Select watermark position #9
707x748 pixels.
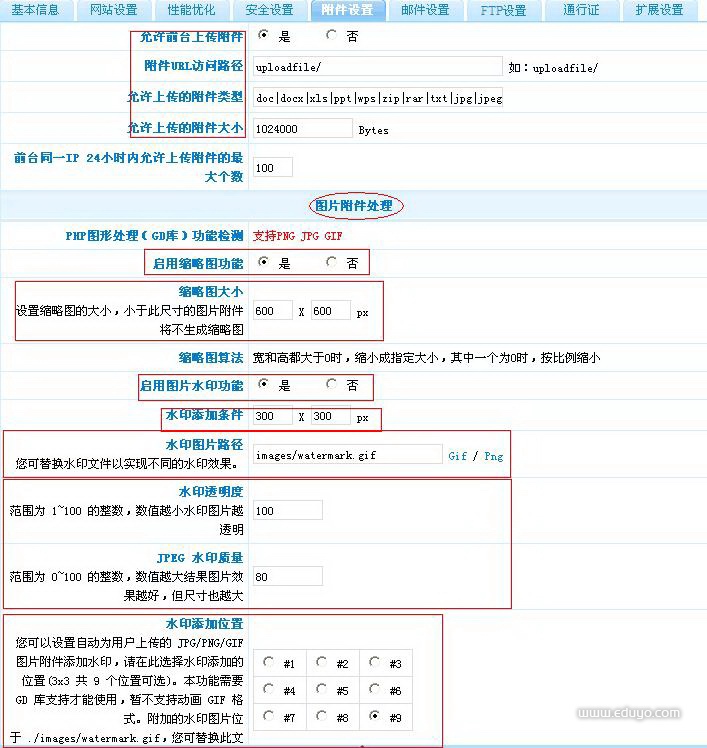point(375,716)
